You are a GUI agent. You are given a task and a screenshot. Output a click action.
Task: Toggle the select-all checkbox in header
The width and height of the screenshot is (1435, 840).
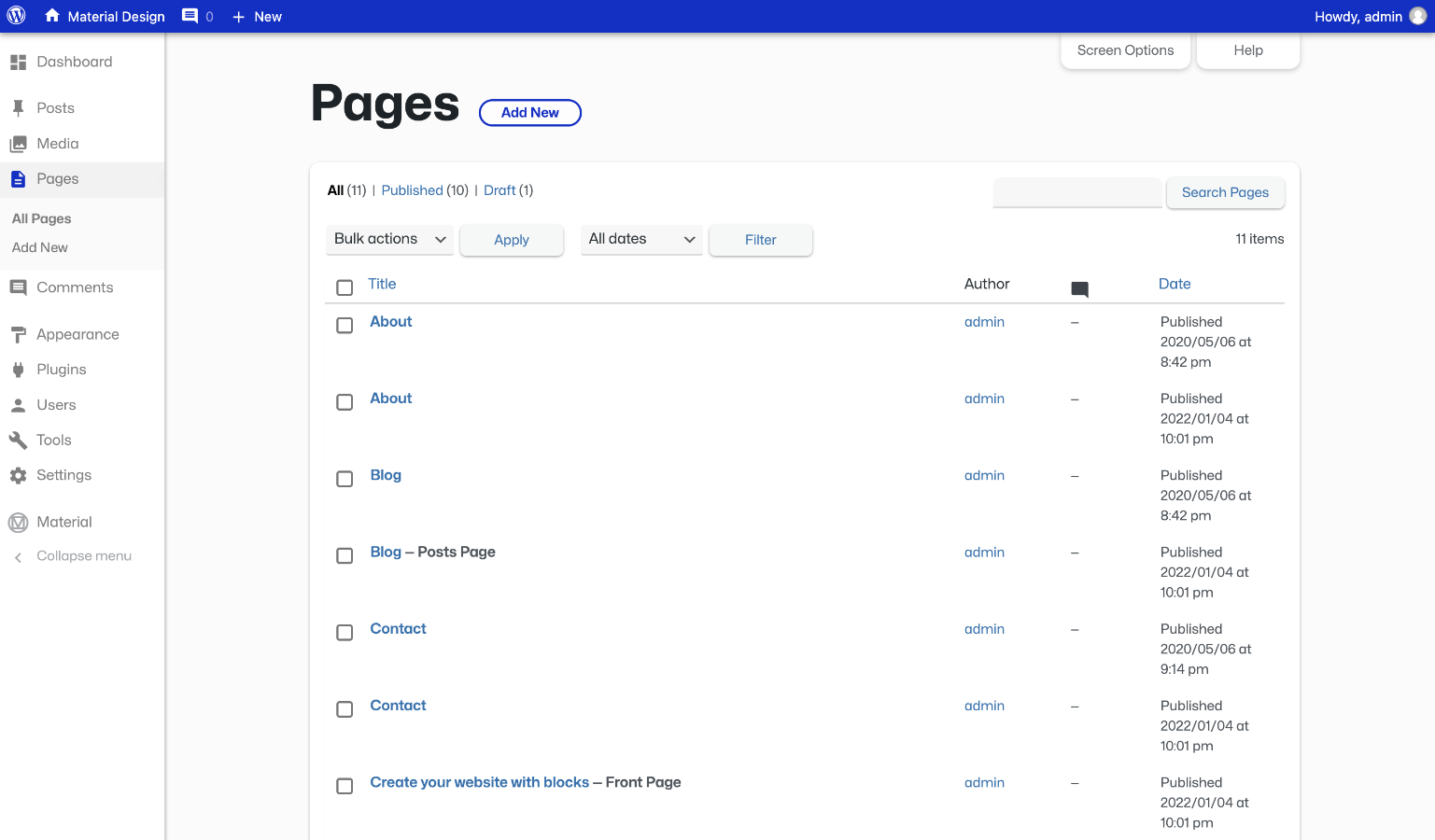(345, 287)
